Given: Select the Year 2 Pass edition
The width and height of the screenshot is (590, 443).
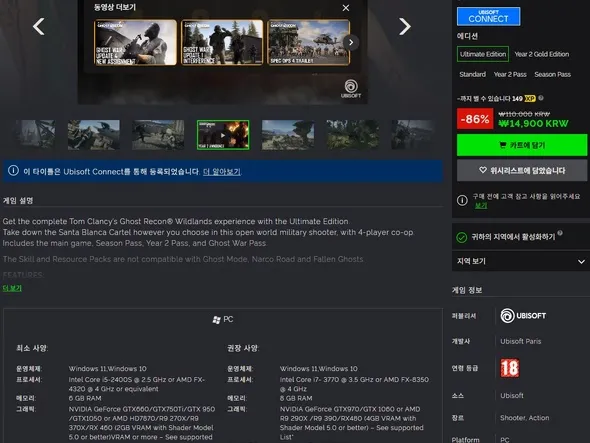Looking at the screenshot, I should tap(510, 75).
